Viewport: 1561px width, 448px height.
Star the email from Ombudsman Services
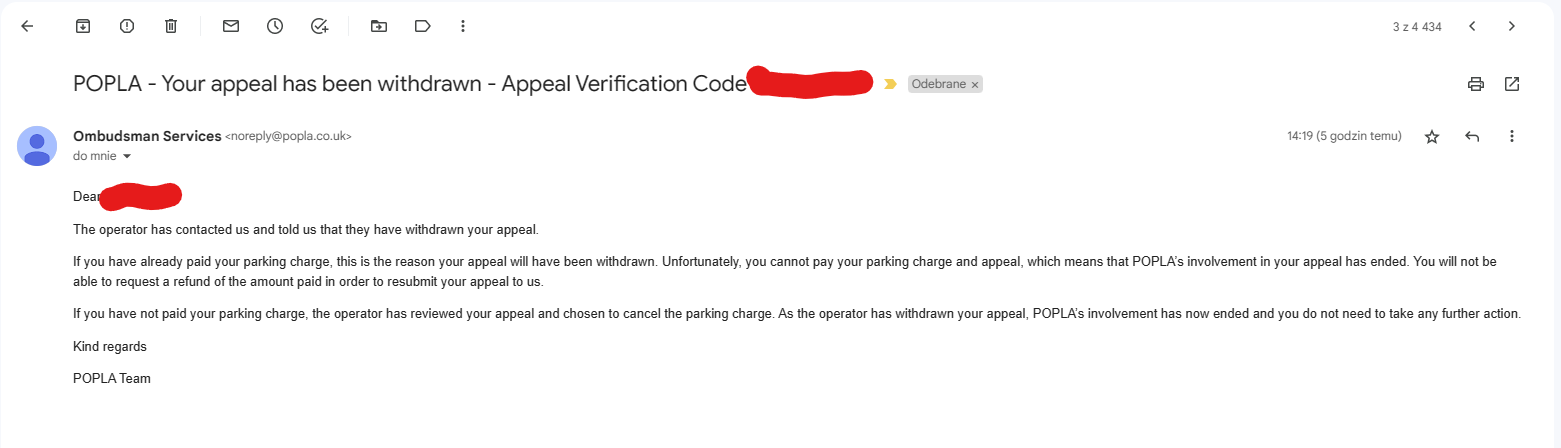point(1432,137)
